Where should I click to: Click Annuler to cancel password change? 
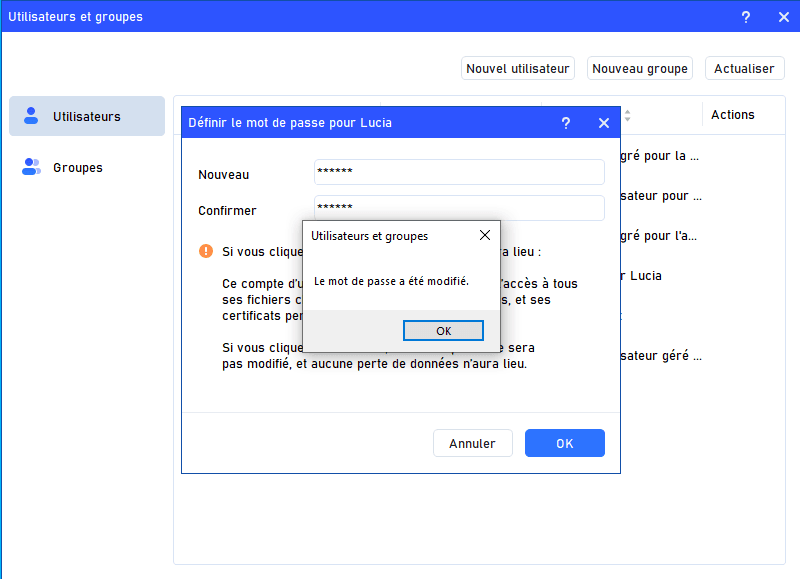point(472,443)
